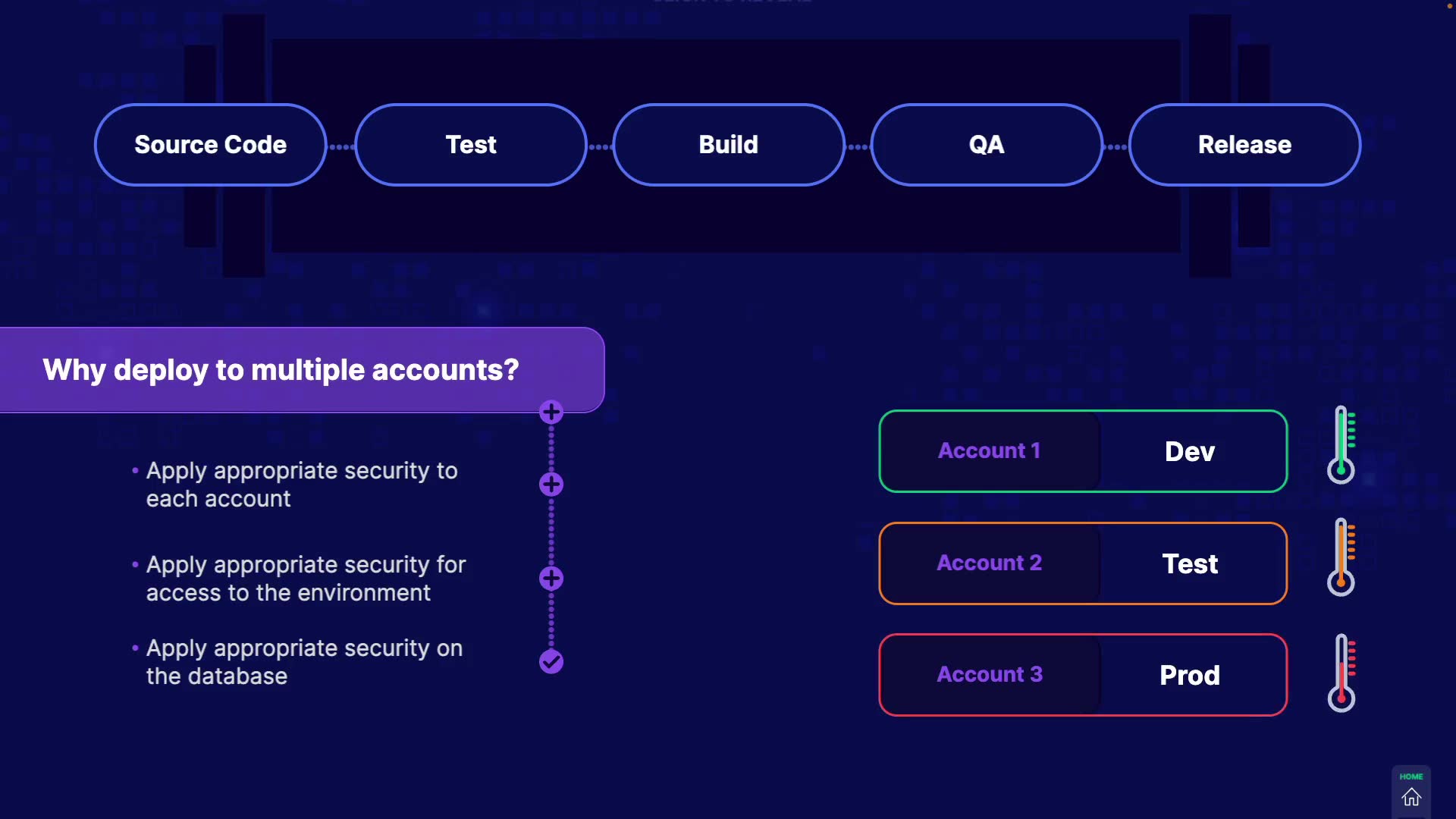The width and height of the screenshot is (1456, 819).
Task: Click the Home icon button
Action: (x=1410, y=792)
